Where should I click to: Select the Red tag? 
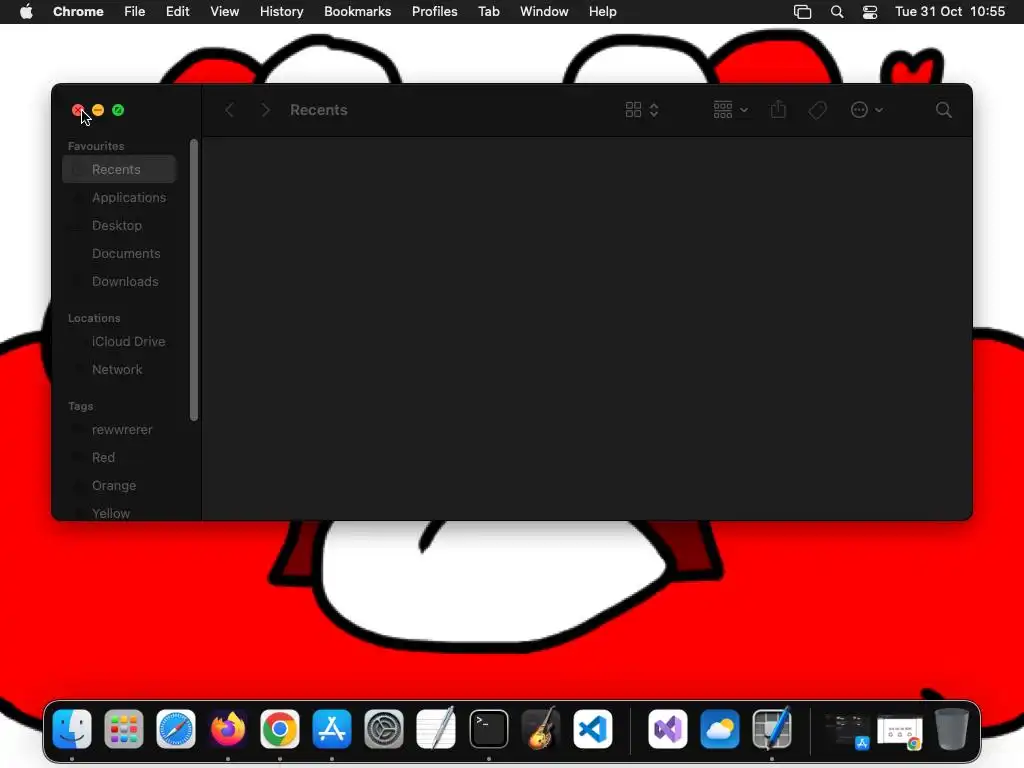(119, 458)
